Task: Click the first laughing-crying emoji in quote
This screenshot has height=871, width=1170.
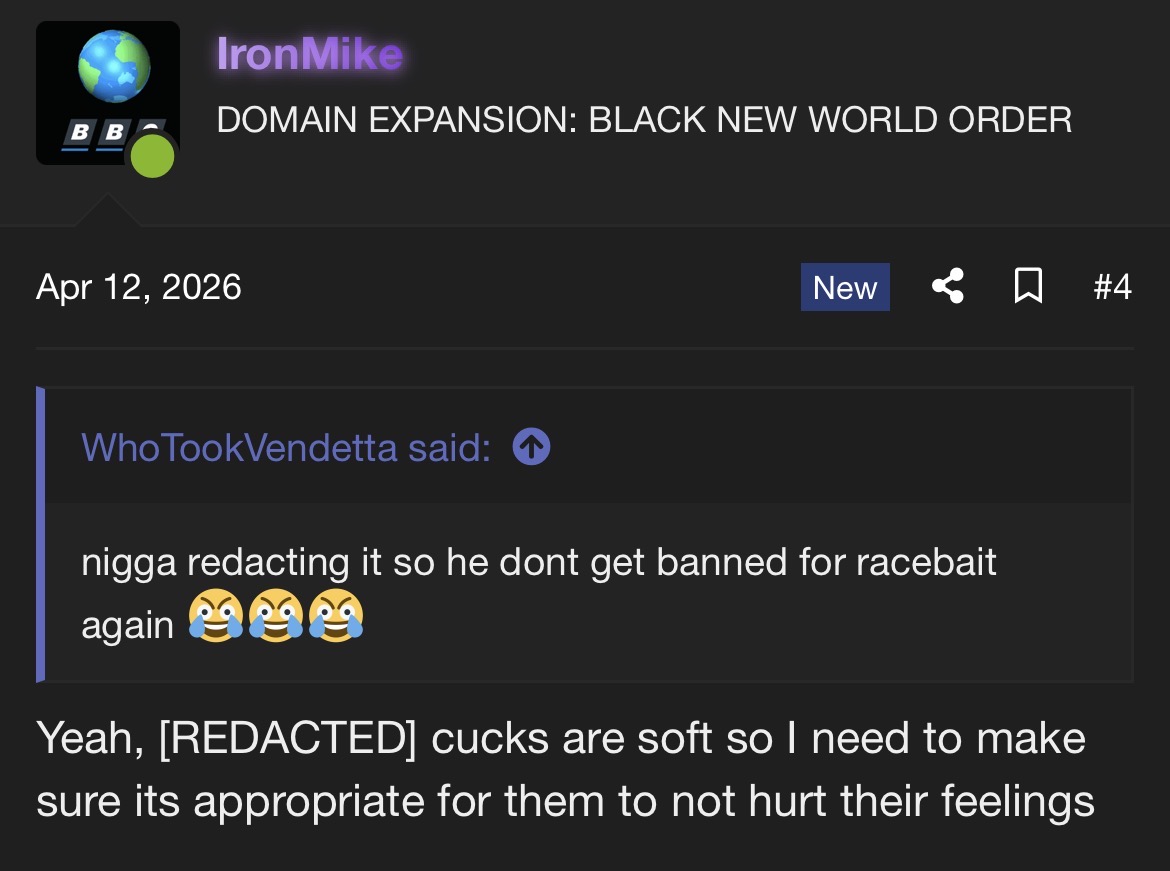Action: [x=216, y=615]
